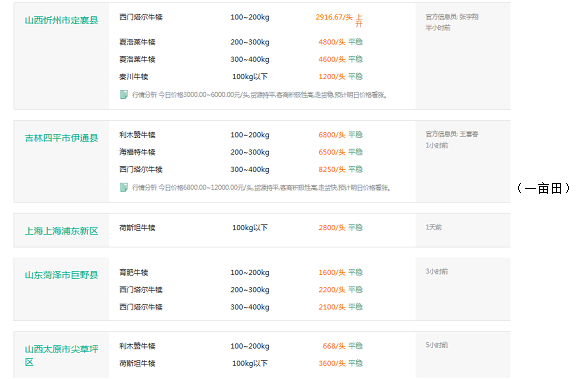Click 利木赞牛犊 in the 668/头 row
584x379 pixels.
coord(137,346)
